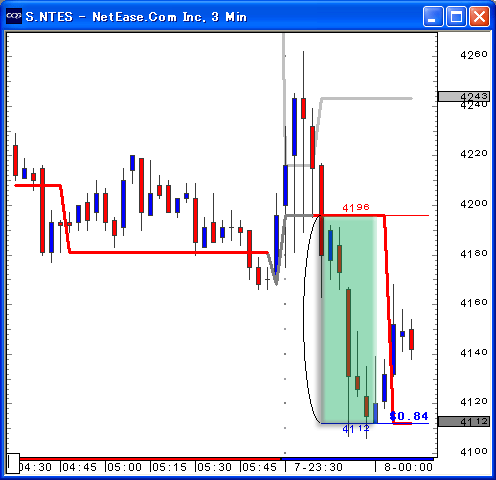Click the 04:45 time axis label

click(x=79, y=467)
